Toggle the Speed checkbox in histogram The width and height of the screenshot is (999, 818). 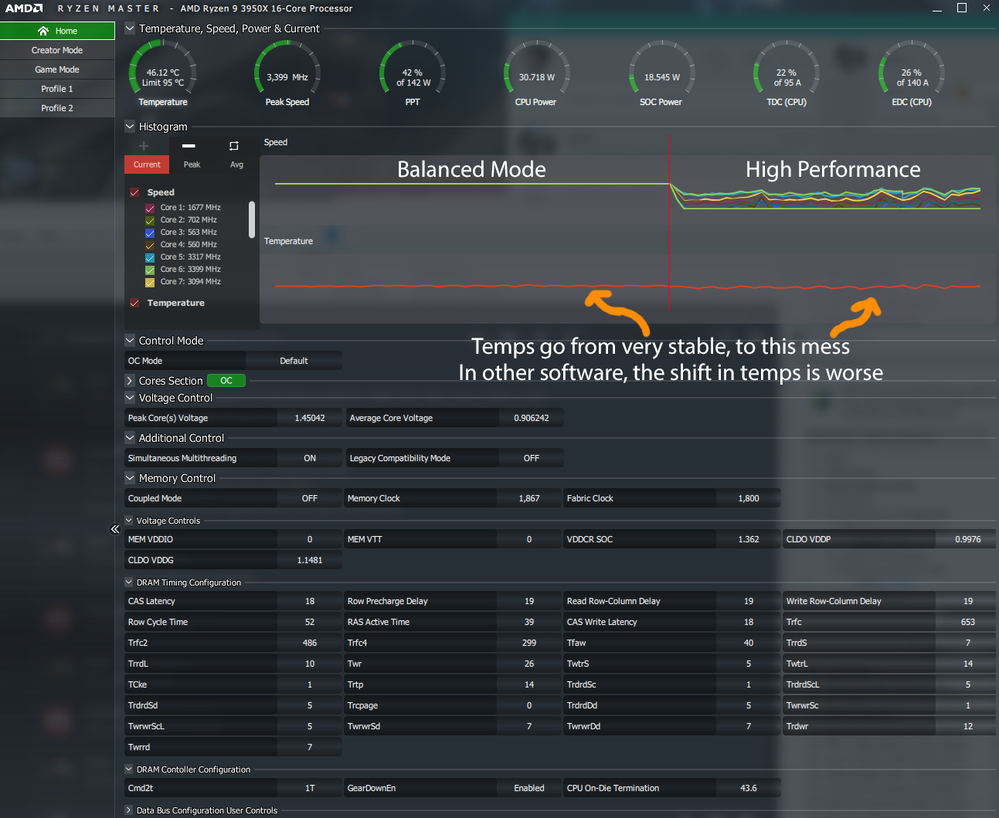pos(134,192)
